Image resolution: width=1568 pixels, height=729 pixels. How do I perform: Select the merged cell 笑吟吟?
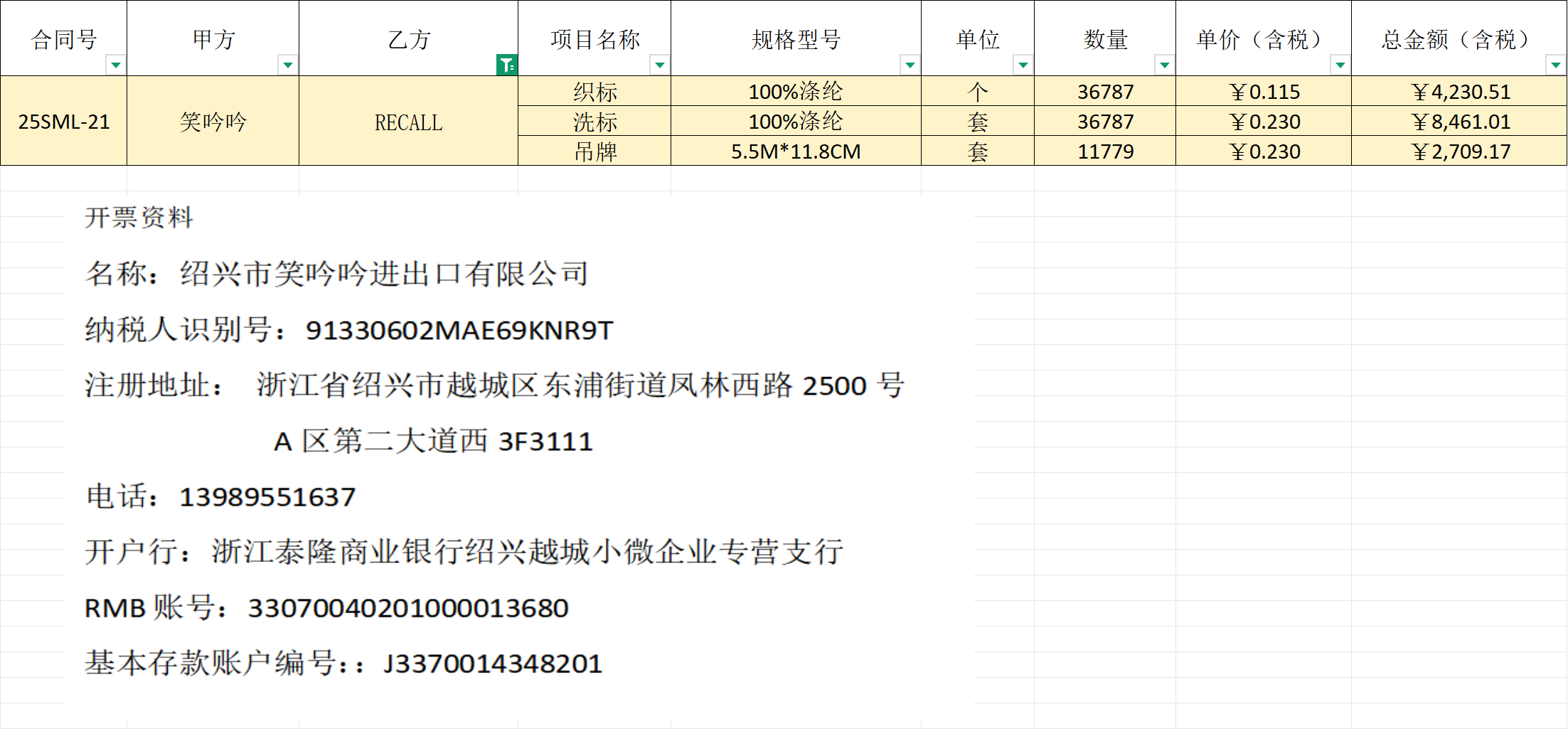click(213, 122)
